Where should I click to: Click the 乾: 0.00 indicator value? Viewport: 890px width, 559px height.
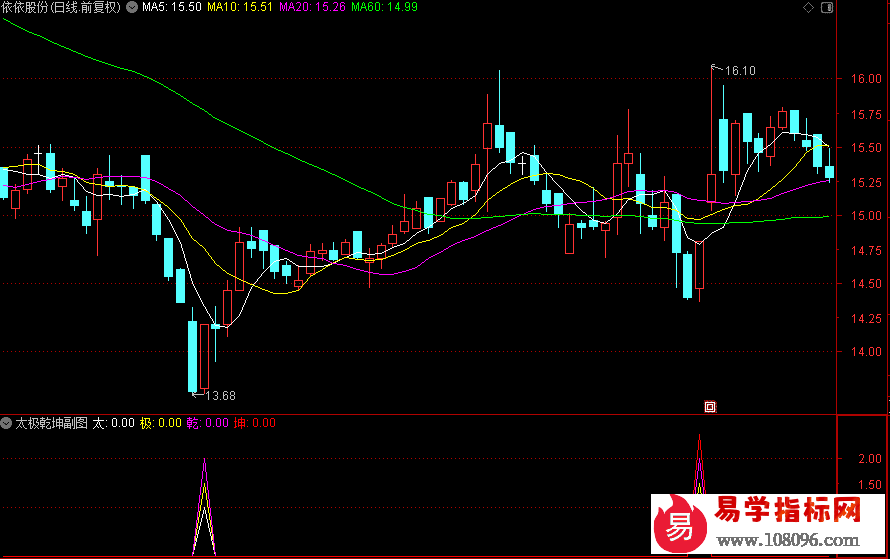[x=208, y=423]
